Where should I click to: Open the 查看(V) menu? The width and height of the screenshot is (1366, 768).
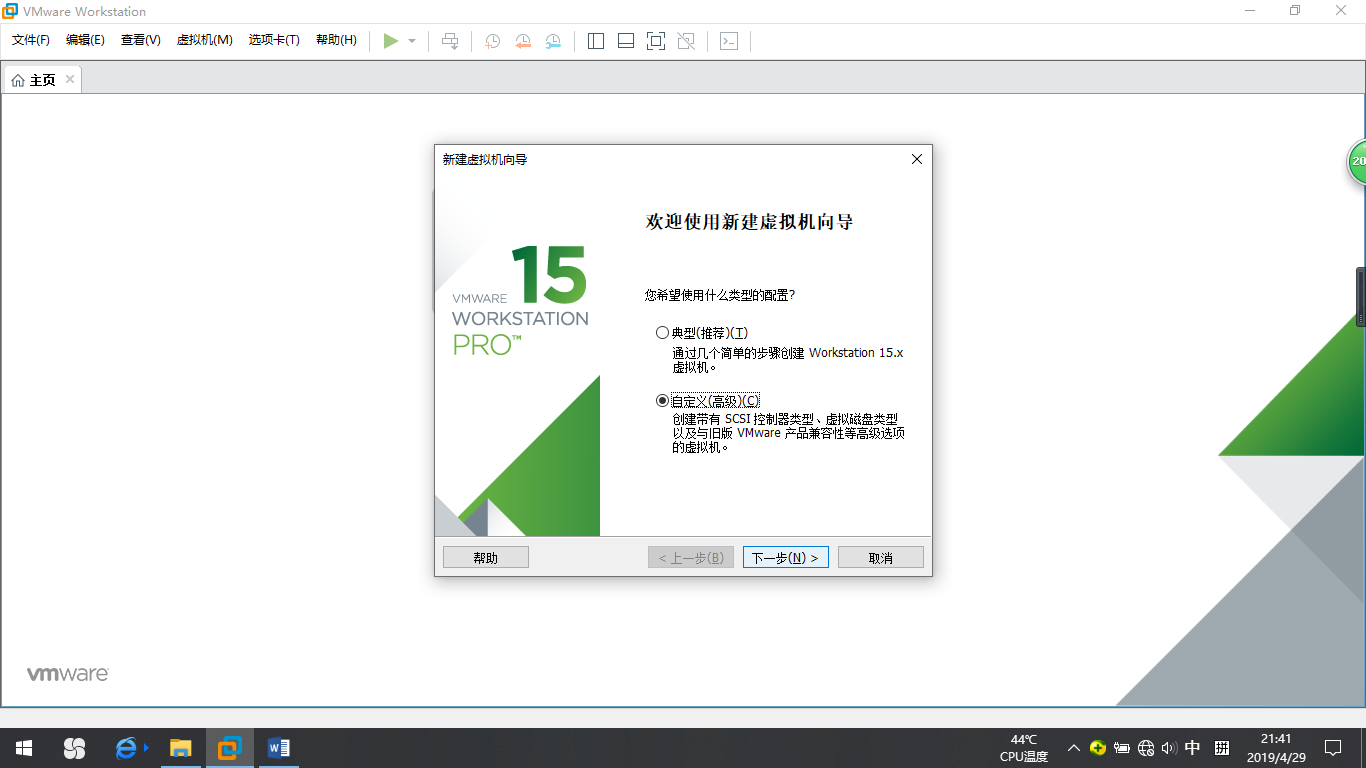[140, 40]
